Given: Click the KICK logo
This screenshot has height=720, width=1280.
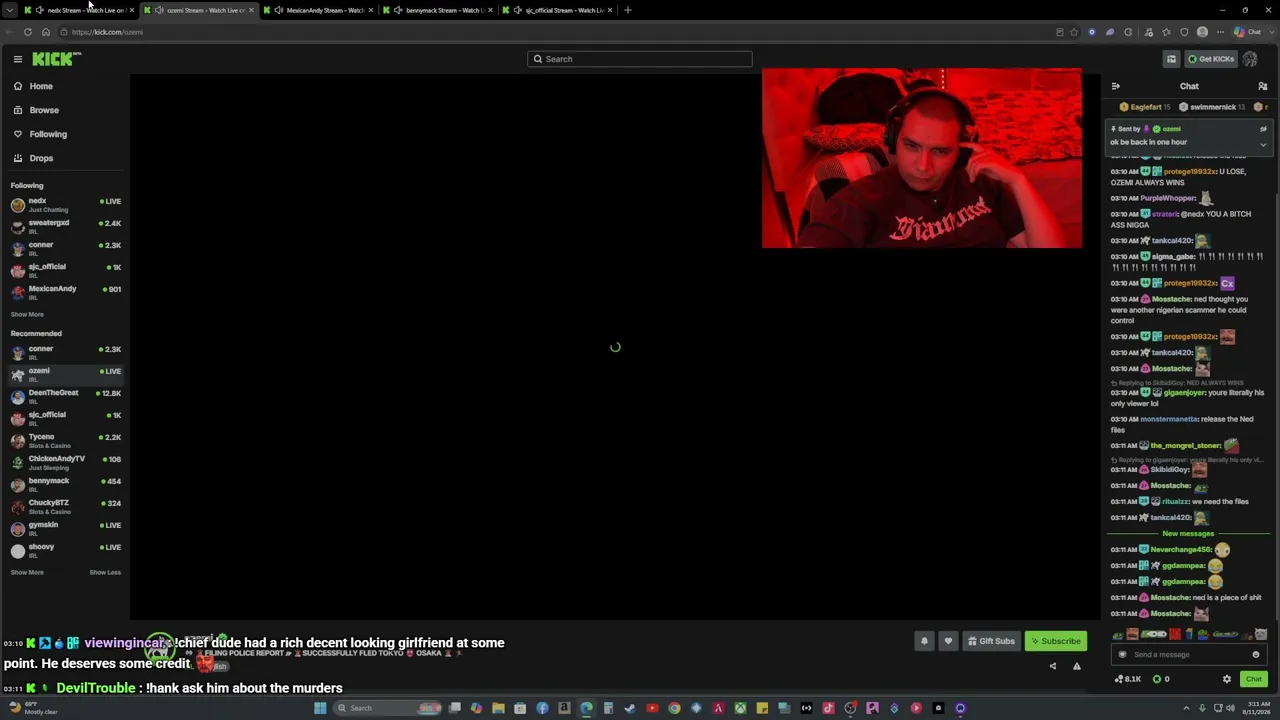Looking at the screenshot, I should coord(55,59).
